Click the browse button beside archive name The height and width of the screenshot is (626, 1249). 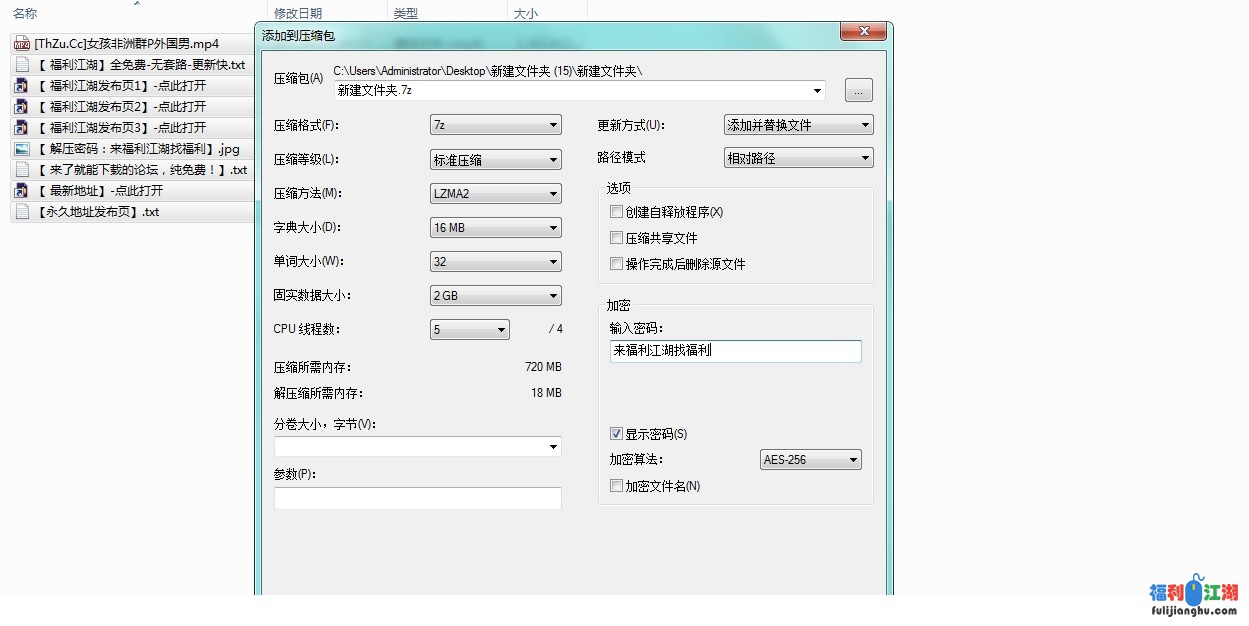tap(858, 90)
